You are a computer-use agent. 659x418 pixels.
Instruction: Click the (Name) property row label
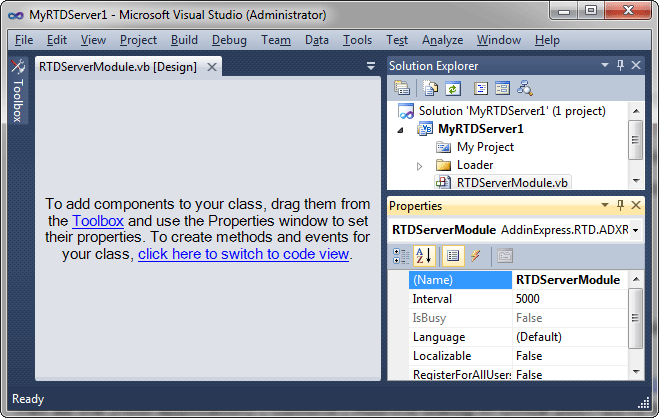tap(460, 280)
